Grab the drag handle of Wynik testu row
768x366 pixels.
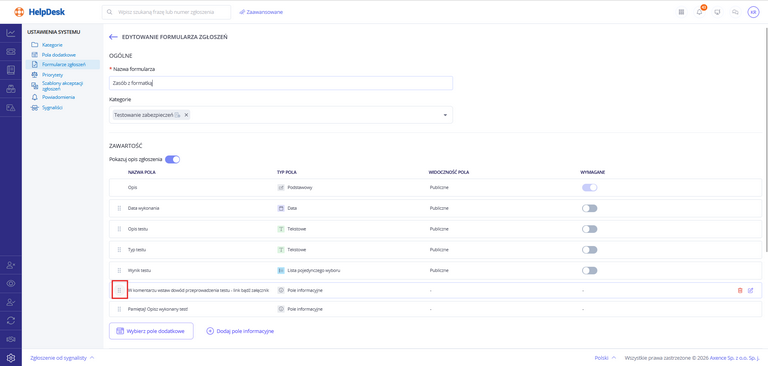click(119, 270)
